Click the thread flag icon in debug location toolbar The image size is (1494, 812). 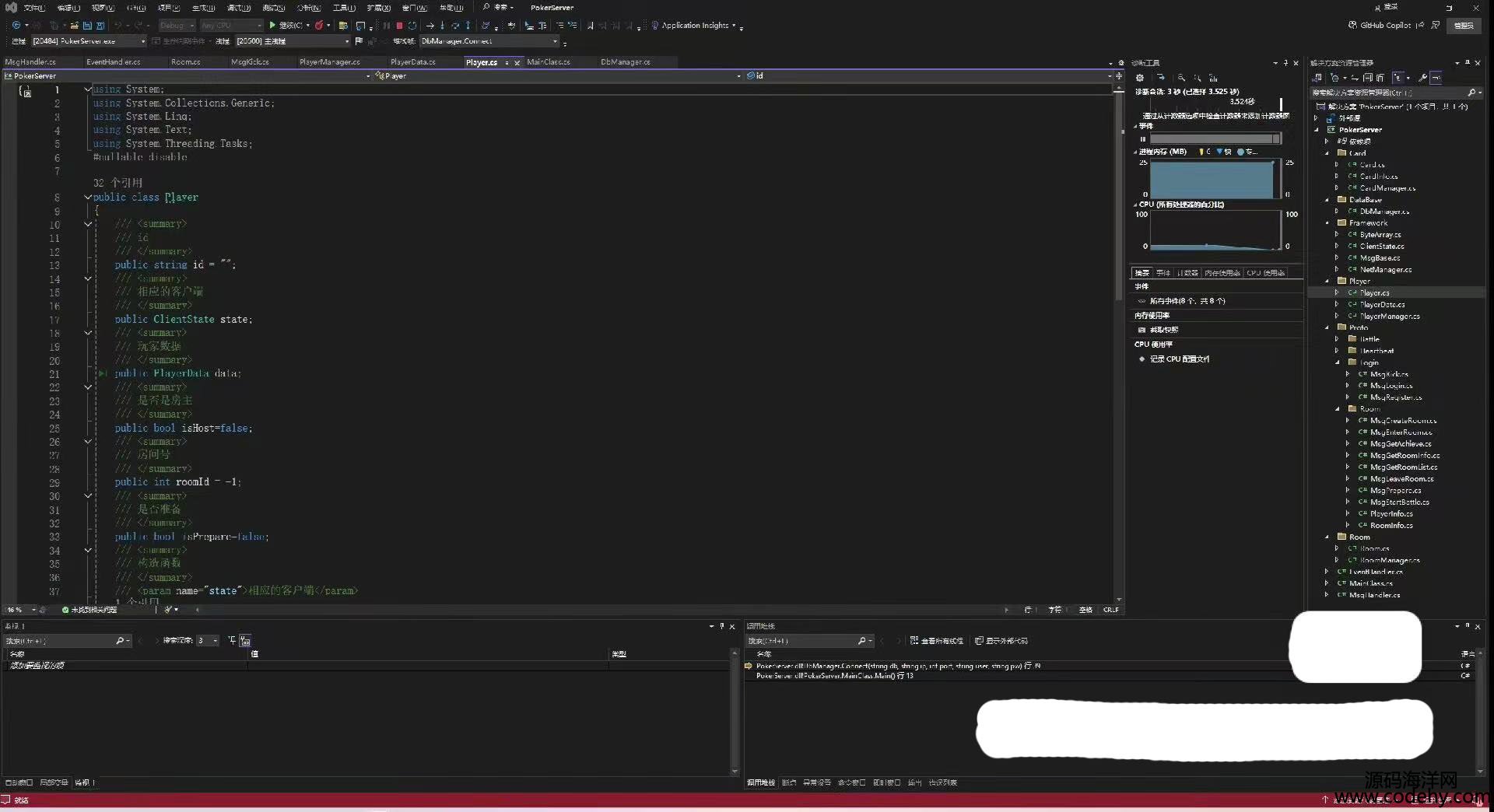point(359,40)
